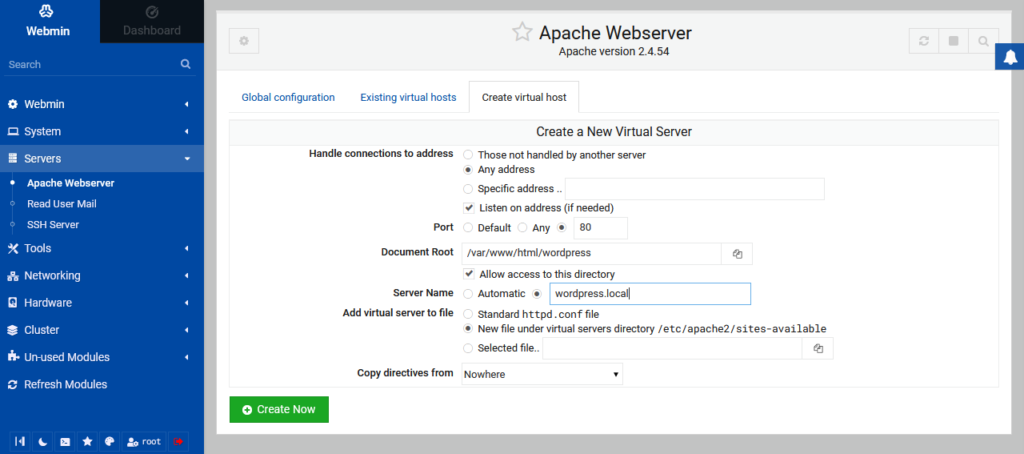Uncheck Listen on address checkbox
The height and width of the screenshot is (454, 1024).
tap(468, 207)
